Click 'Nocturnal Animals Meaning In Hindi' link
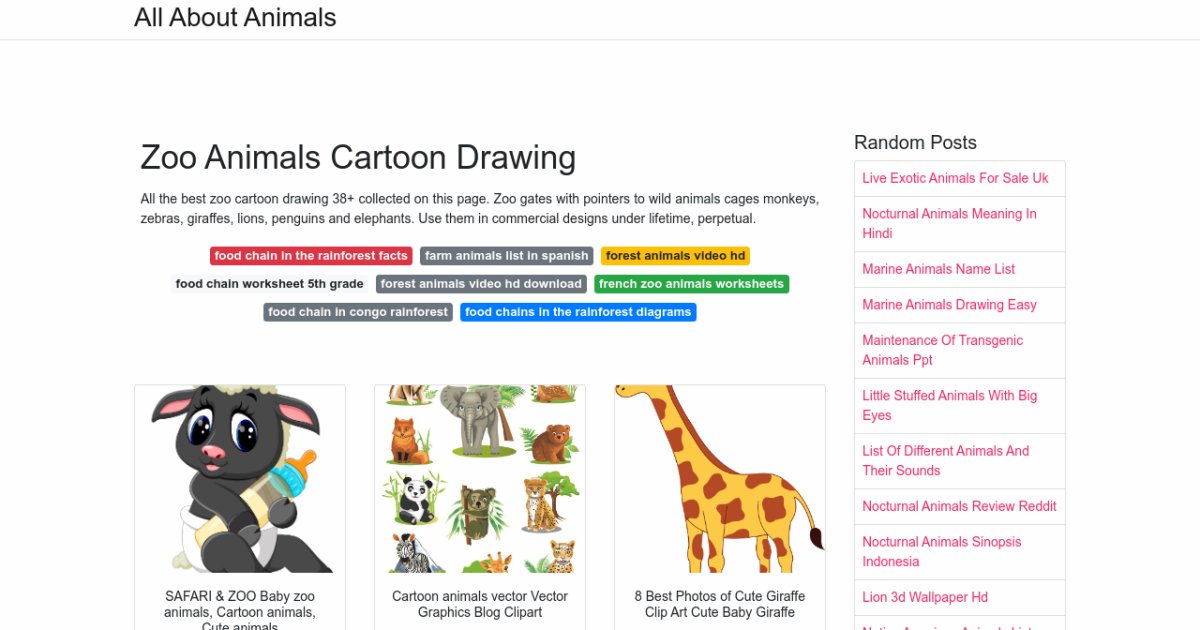This screenshot has width=1200, height=630. pyautogui.click(x=949, y=223)
